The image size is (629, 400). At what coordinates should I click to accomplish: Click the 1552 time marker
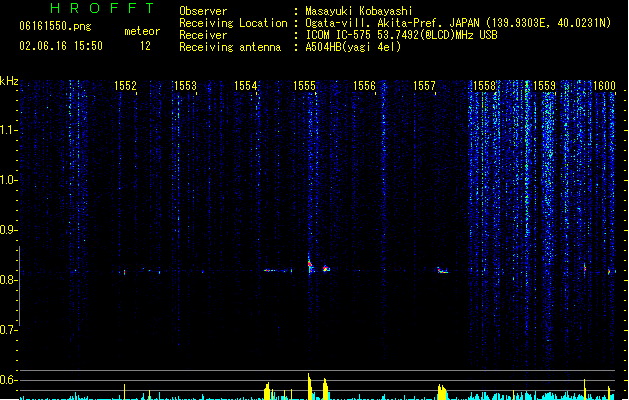(126, 86)
